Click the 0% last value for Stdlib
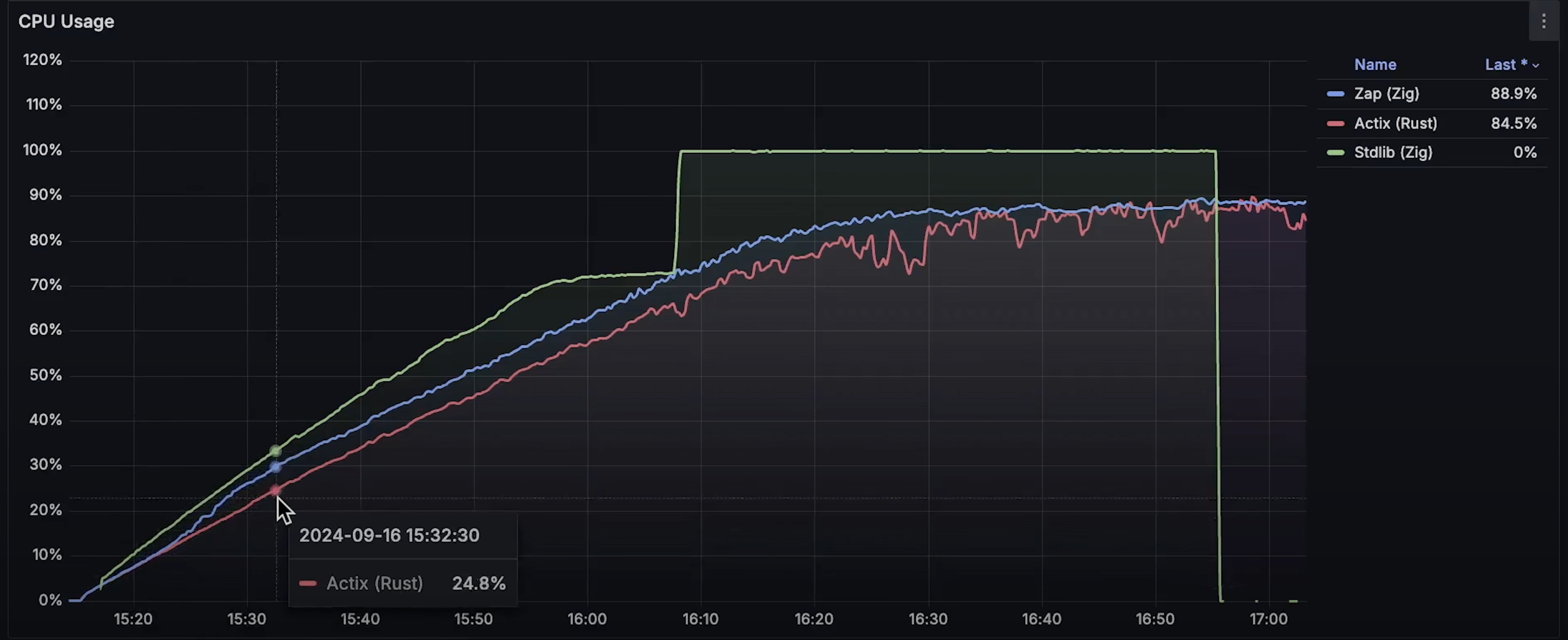 1525,153
